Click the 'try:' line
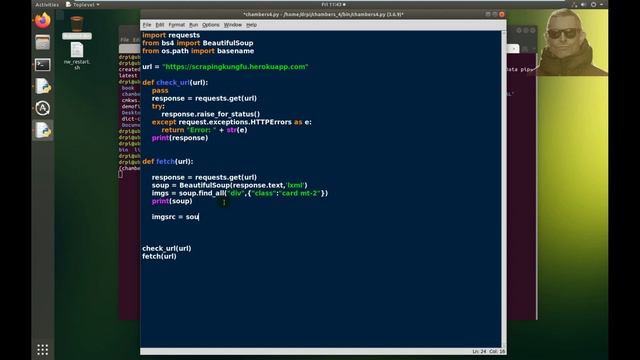The width and height of the screenshot is (640, 360). 158,106
